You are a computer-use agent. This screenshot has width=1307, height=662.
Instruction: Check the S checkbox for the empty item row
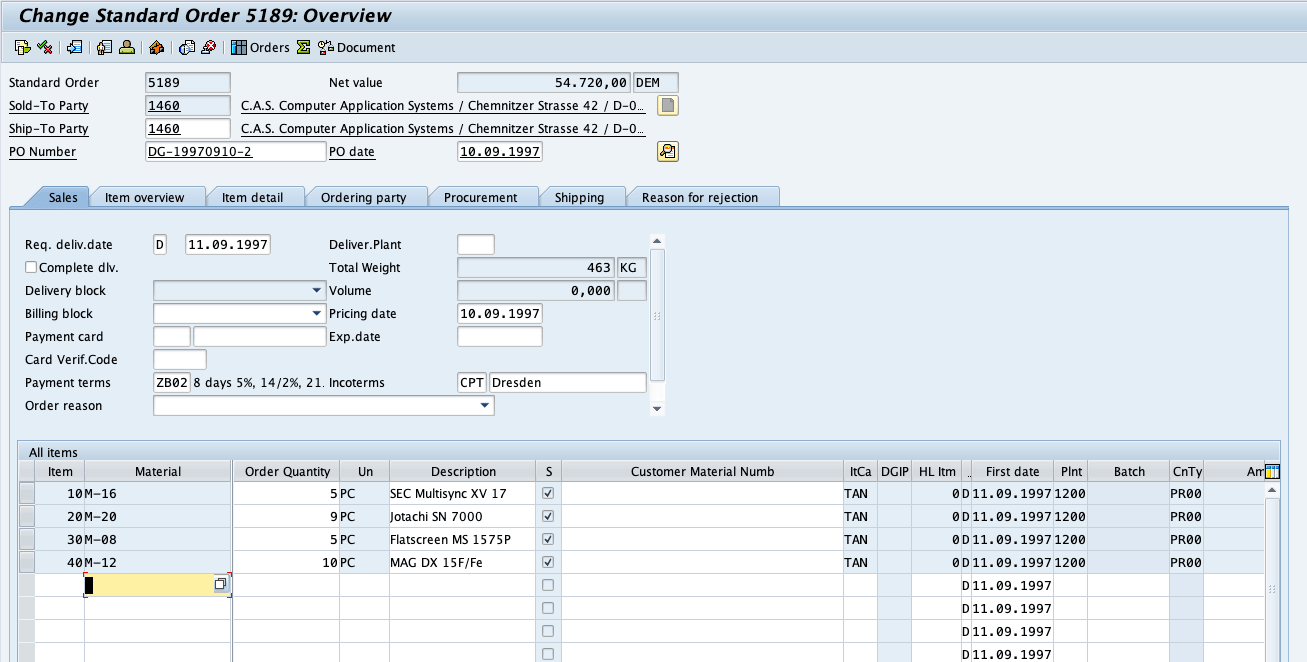[x=547, y=585]
